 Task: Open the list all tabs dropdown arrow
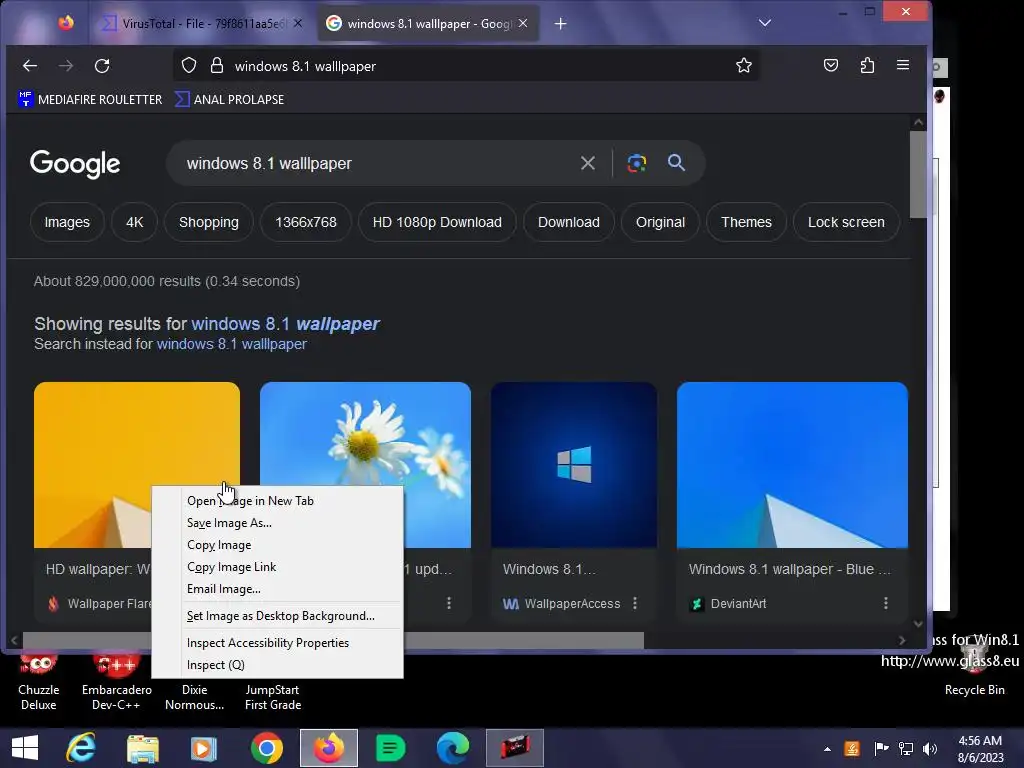(x=765, y=23)
